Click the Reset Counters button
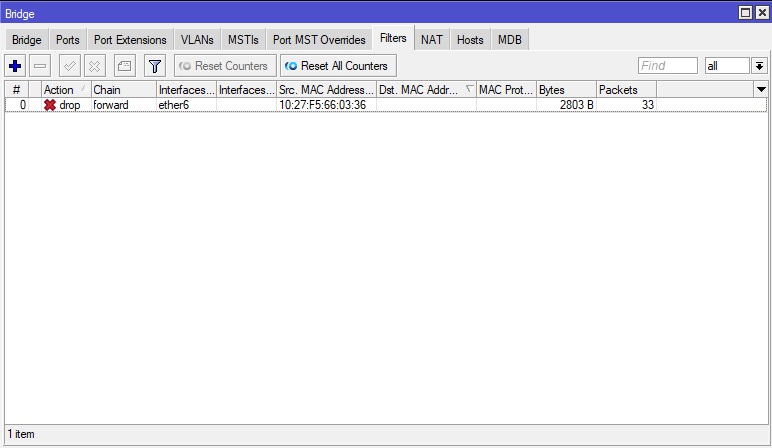Screen dimensions: 772x448 point(225,66)
